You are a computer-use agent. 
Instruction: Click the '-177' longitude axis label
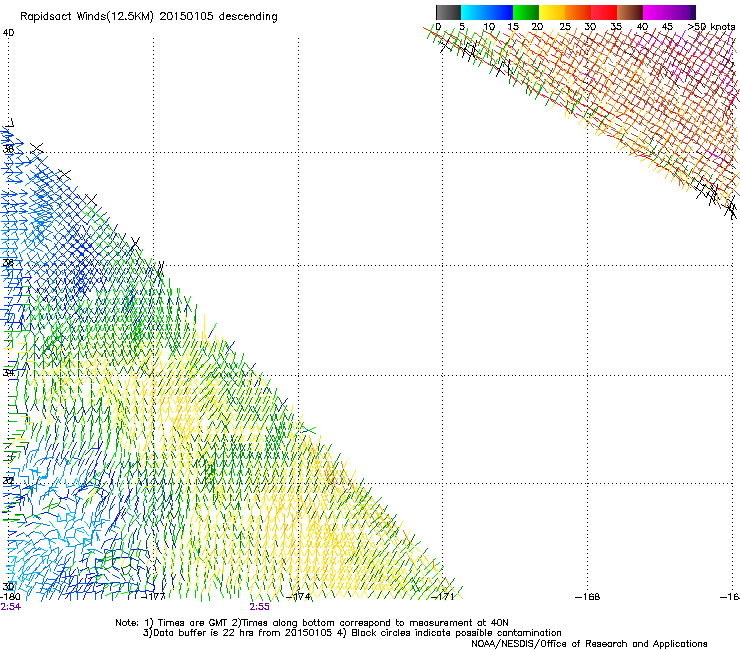[154, 597]
